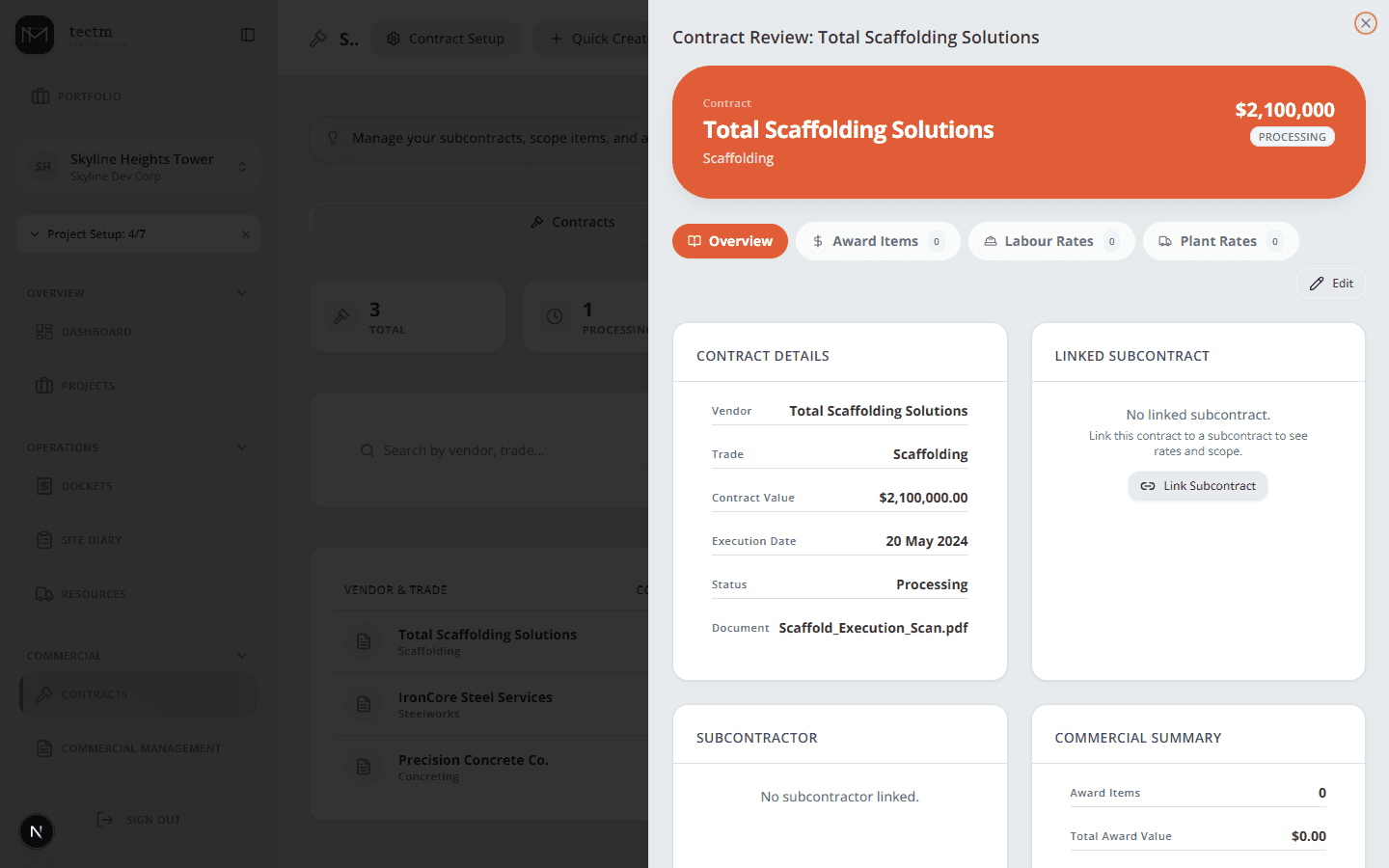Screen dimensions: 1389x868
Task: Click the Link Subcontract button
Action: pyautogui.click(x=1198, y=486)
